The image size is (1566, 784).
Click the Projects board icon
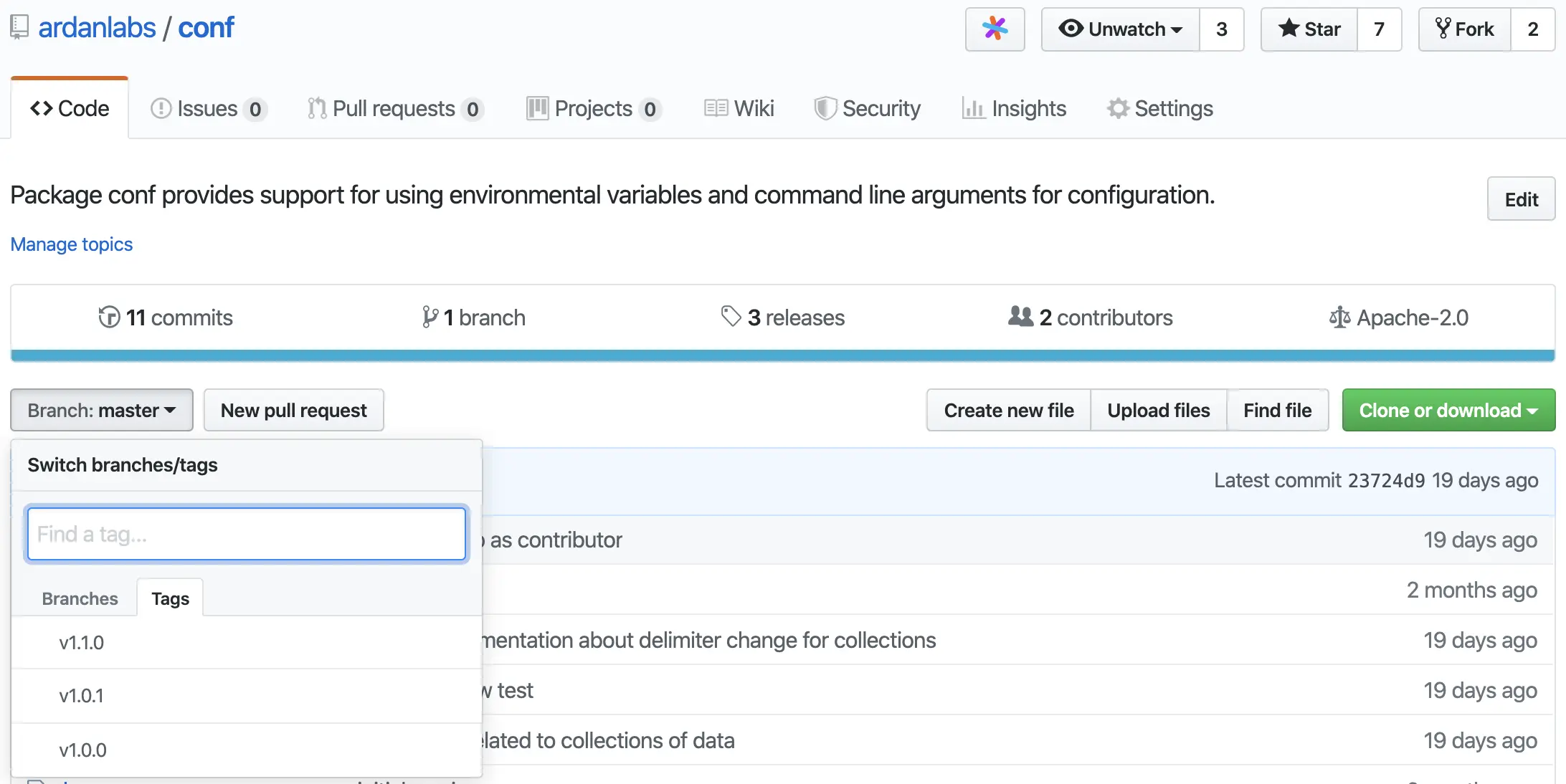pyautogui.click(x=537, y=108)
